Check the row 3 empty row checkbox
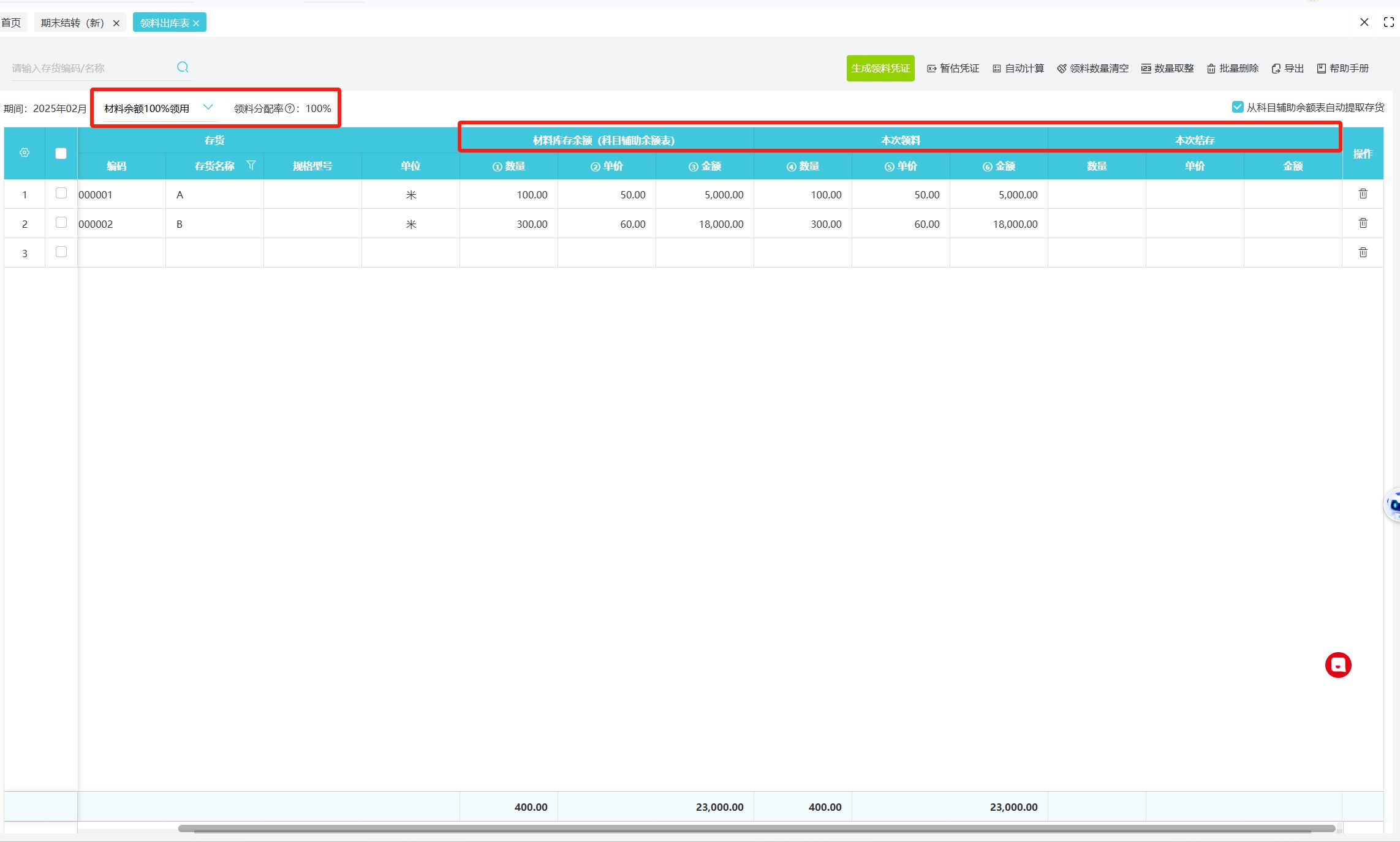 61,252
